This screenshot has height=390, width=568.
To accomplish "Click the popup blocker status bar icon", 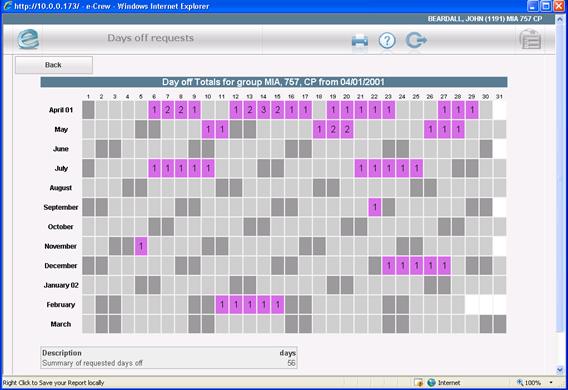I will (418, 382).
